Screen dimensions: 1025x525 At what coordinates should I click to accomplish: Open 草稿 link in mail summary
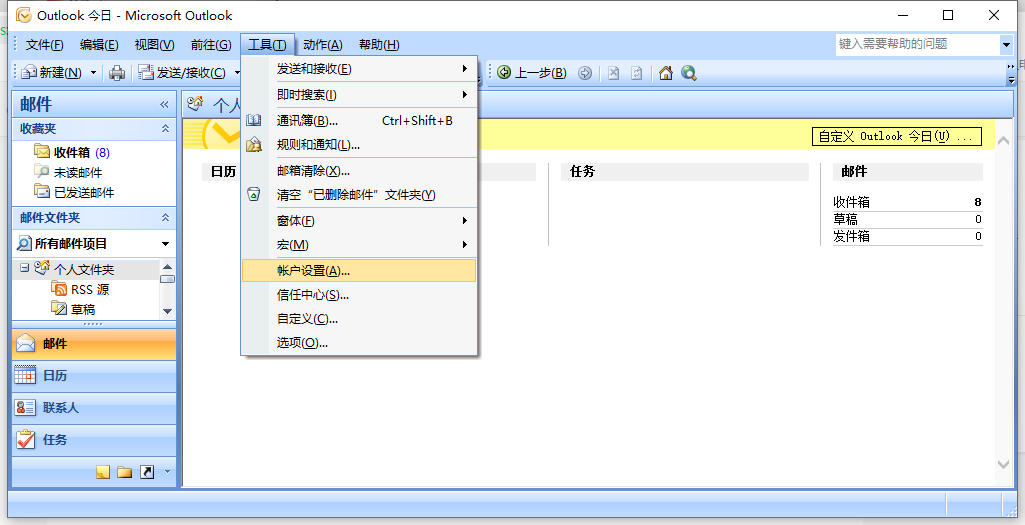[845, 219]
